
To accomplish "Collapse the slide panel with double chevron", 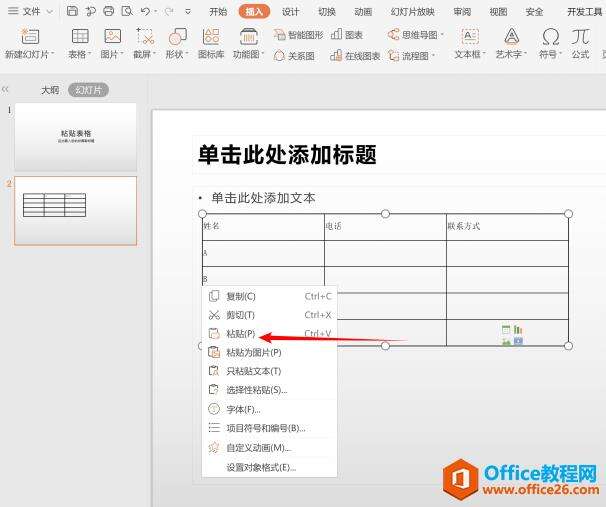I will tap(5, 90).
